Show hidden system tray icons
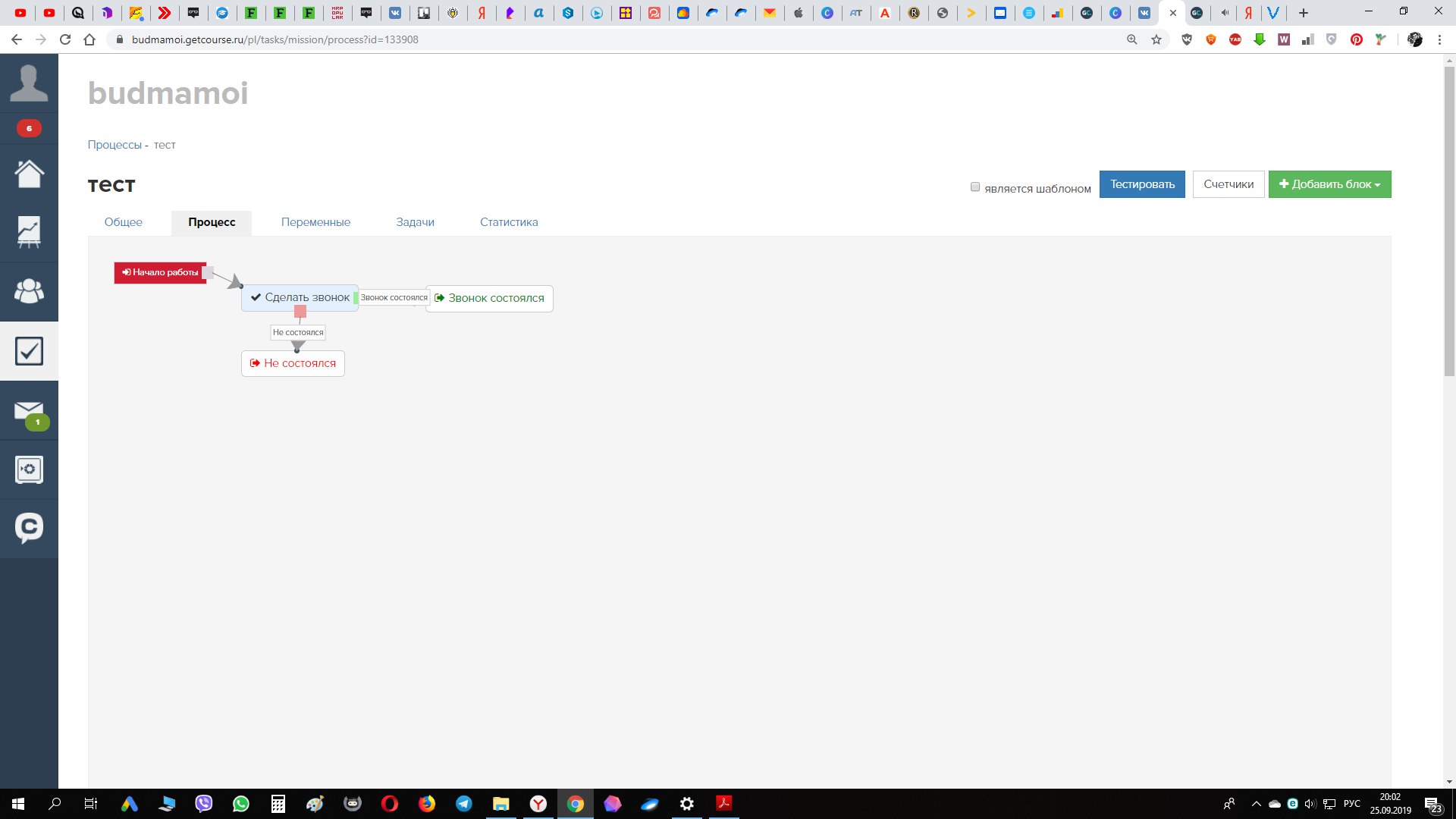The width and height of the screenshot is (1456, 819). tap(1257, 804)
